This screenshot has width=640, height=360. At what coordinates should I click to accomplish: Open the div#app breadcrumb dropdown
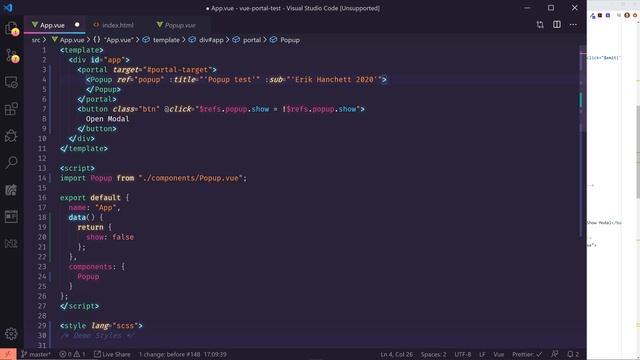pyautogui.click(x=206, y=40)
